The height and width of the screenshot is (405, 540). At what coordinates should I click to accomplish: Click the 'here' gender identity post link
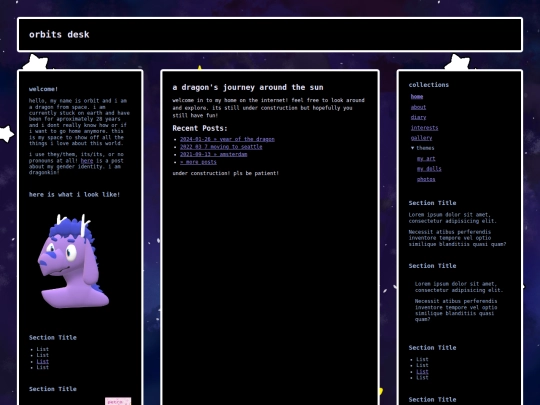point(87,160)
